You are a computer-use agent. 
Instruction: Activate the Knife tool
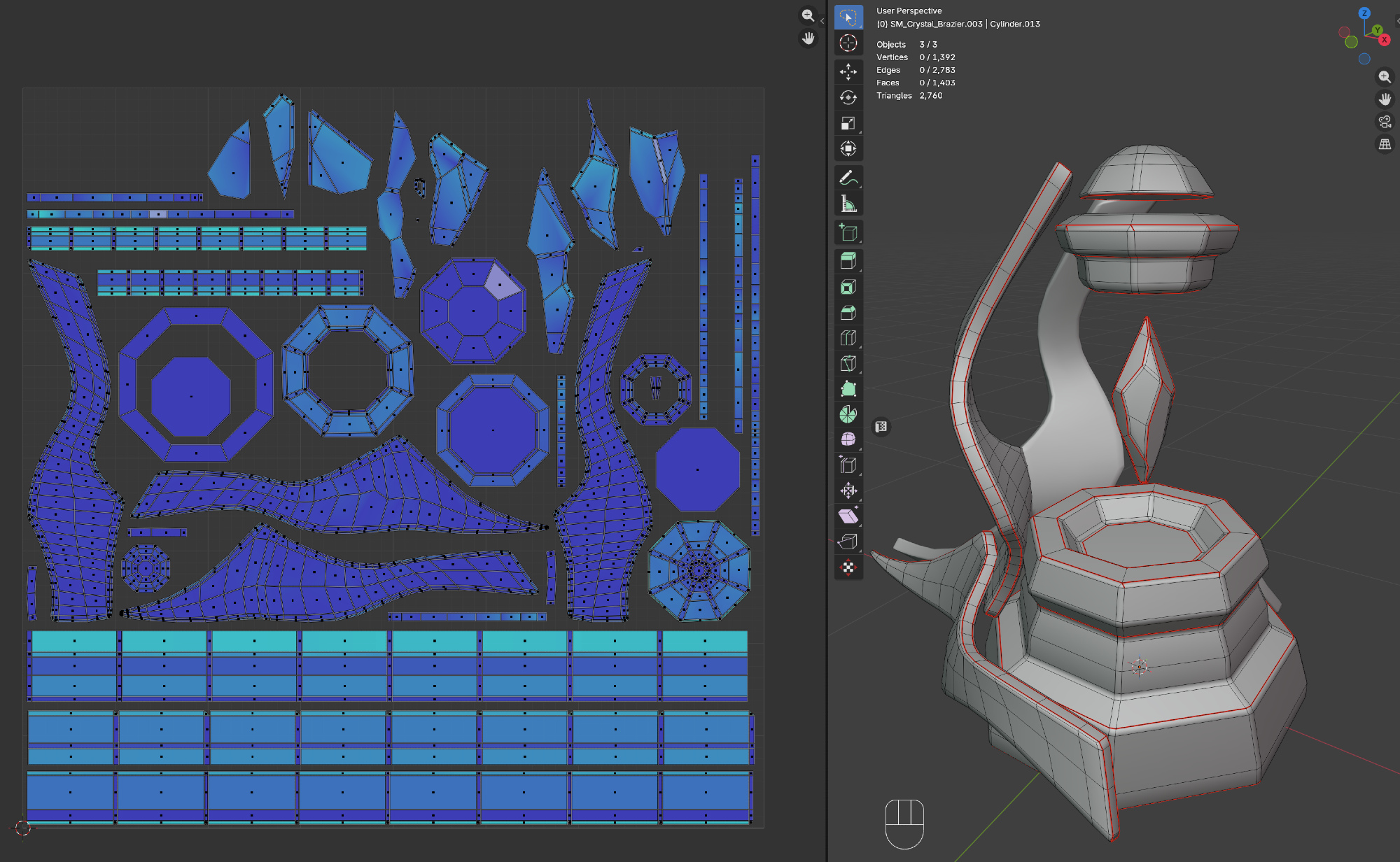[848, 363]
